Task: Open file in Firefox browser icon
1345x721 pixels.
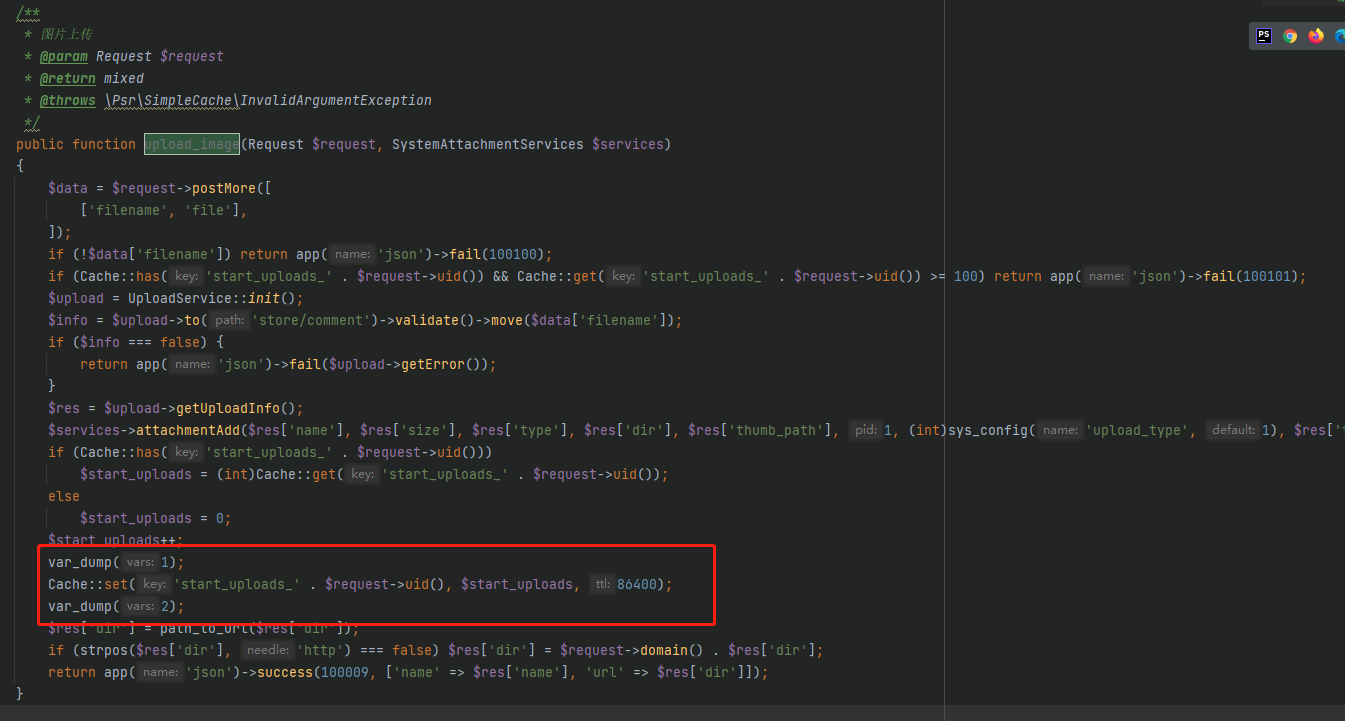Action: click(x=1316, y=36)
